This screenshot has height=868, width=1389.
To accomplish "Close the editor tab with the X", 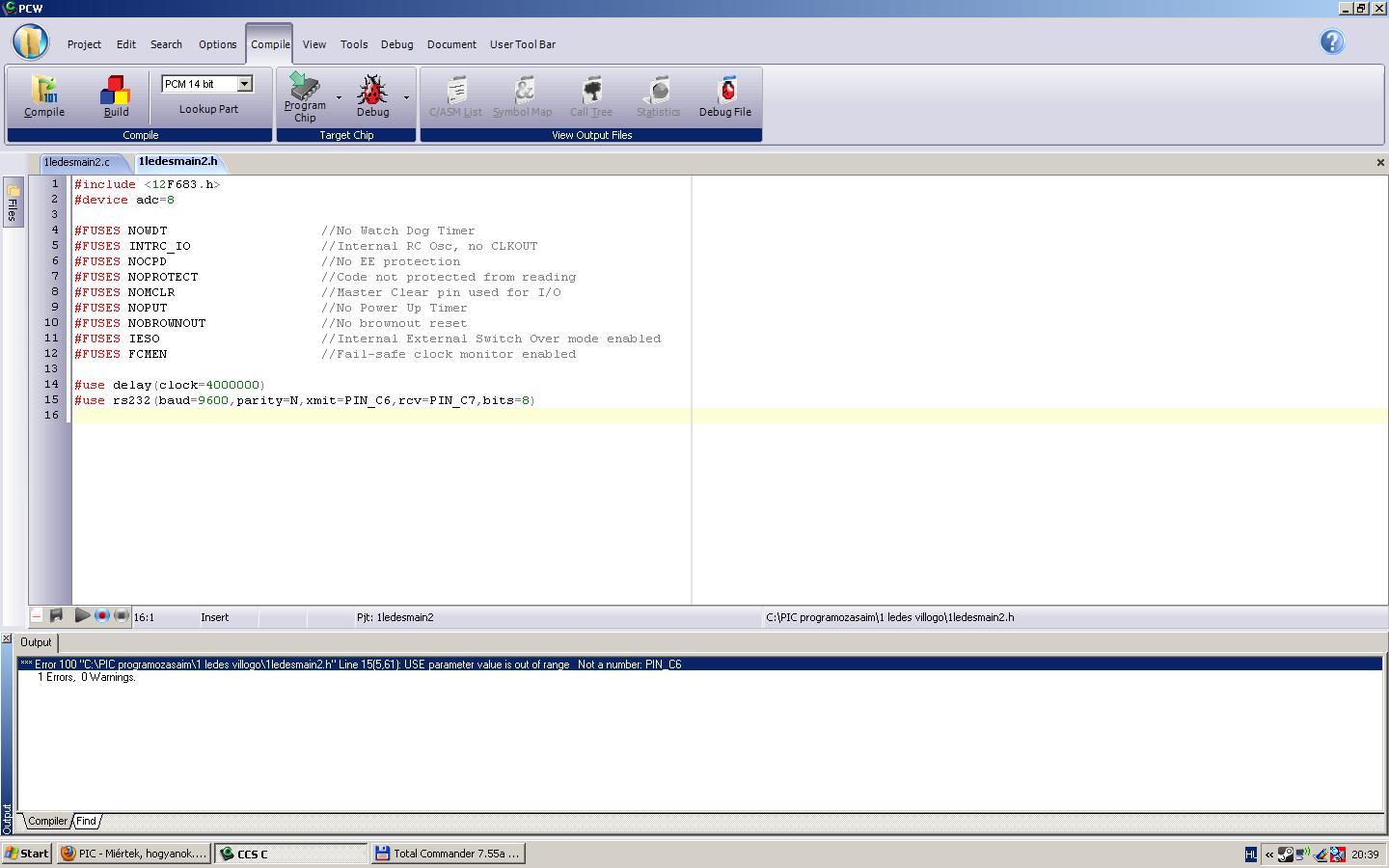I will [x=1380, y=162].
